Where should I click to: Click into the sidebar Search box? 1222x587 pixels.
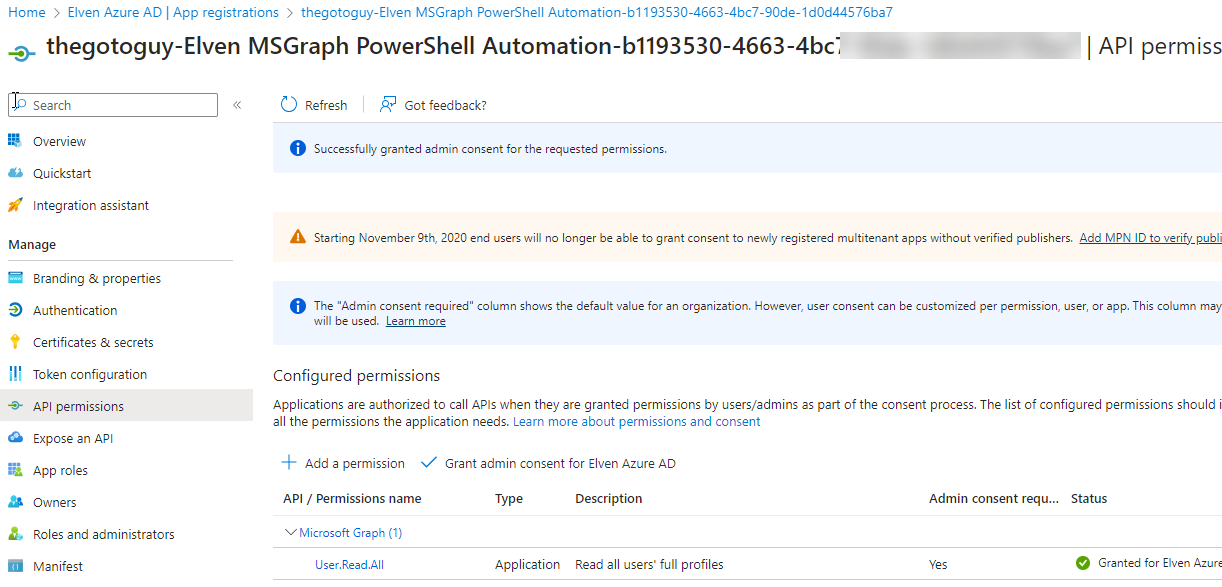[x=113, y=105]
